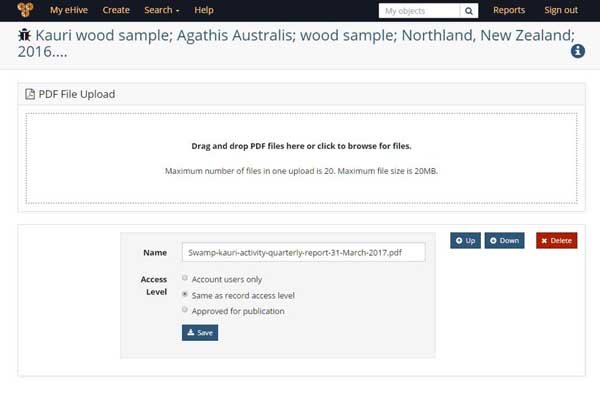The image size is (600, 400).
Task: Open the blue info circle icon
Action: point(578,51)
